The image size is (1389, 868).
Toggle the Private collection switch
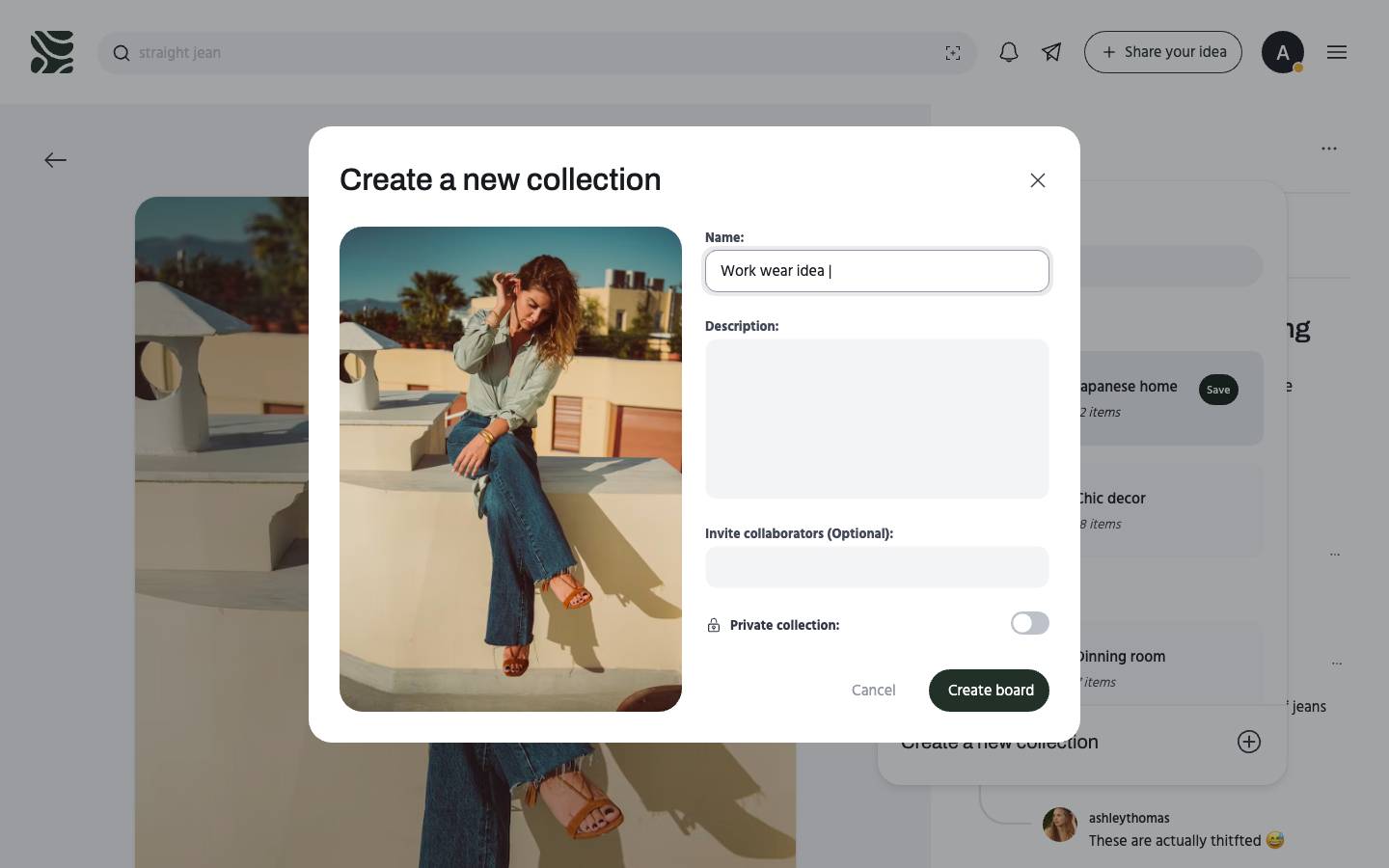[x=1029, y=624]
